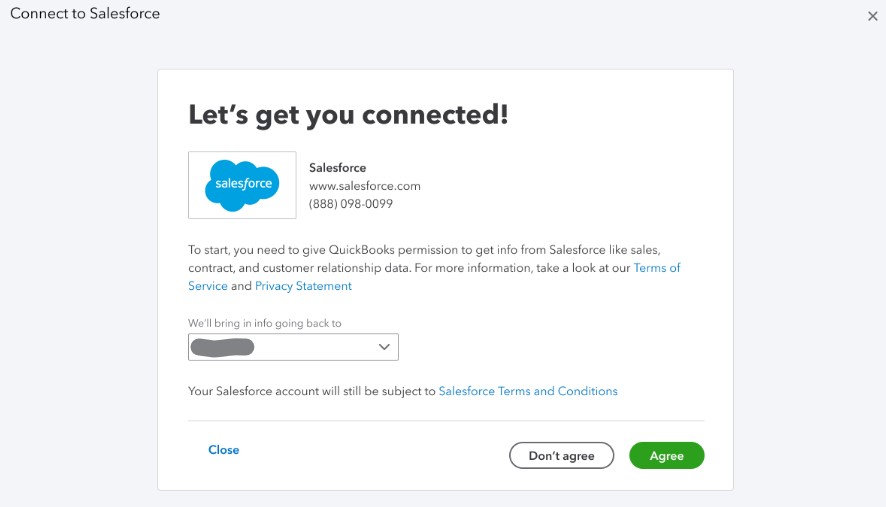
Task: Click the 'We'll bring in info going back to' label
Action: pyautogui.click(x=264, y=323)
